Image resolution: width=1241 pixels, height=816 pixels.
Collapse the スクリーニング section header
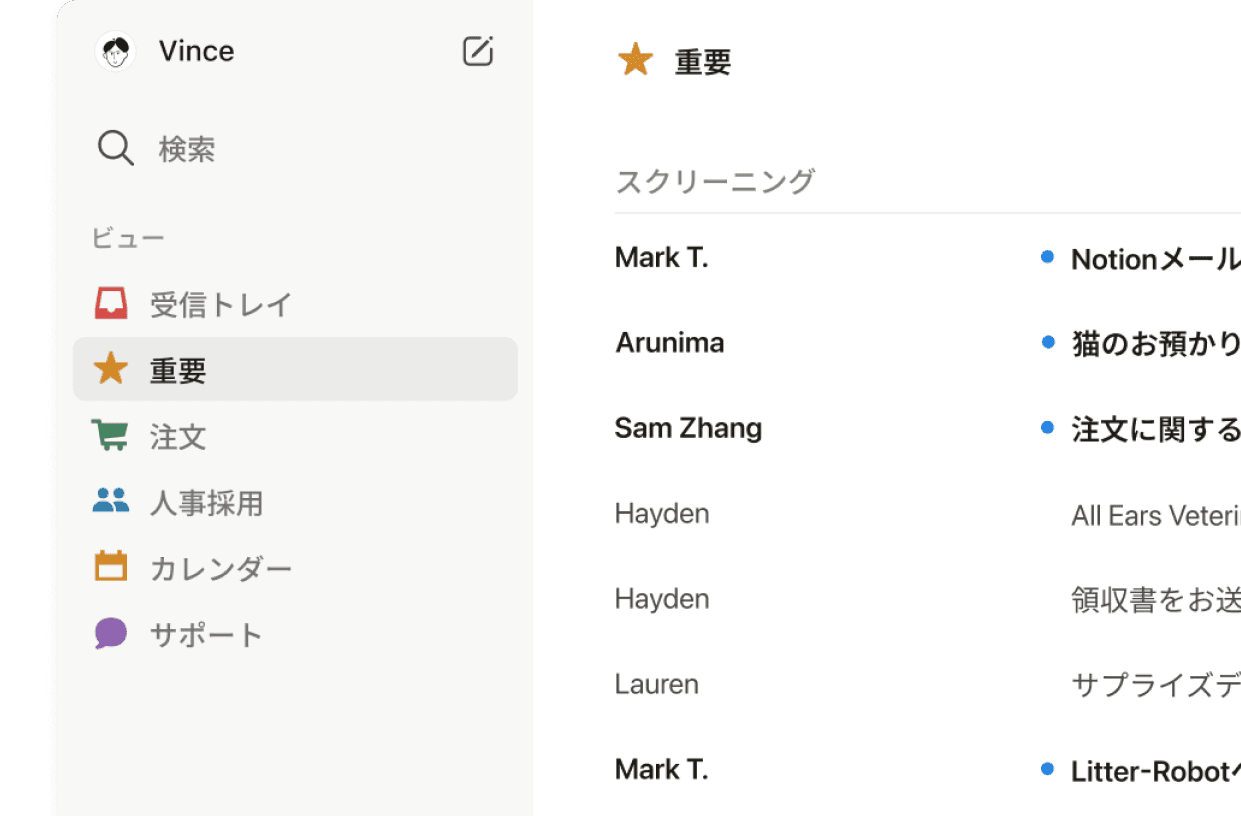715,181
